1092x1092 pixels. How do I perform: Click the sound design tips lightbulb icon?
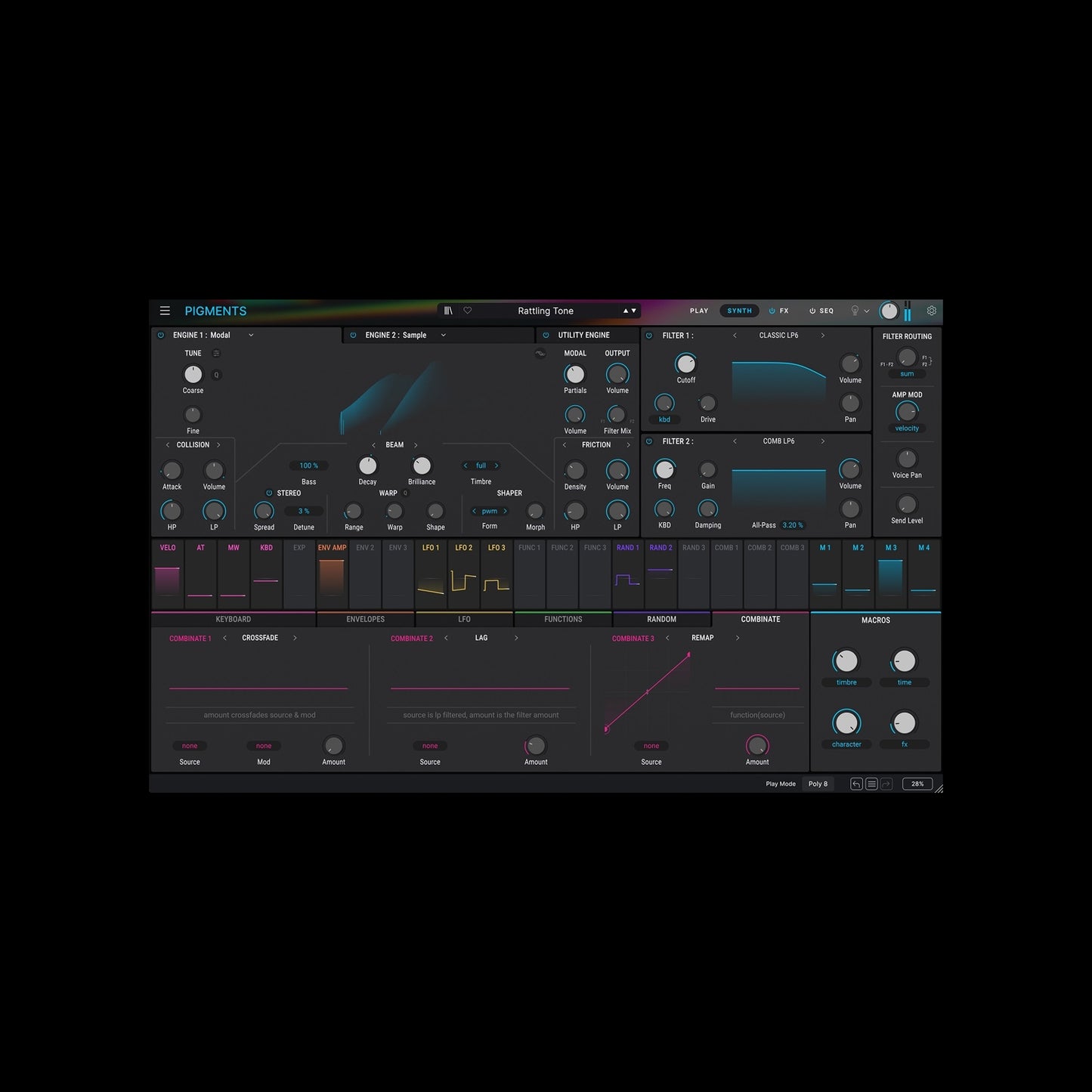tap(855, 311)
